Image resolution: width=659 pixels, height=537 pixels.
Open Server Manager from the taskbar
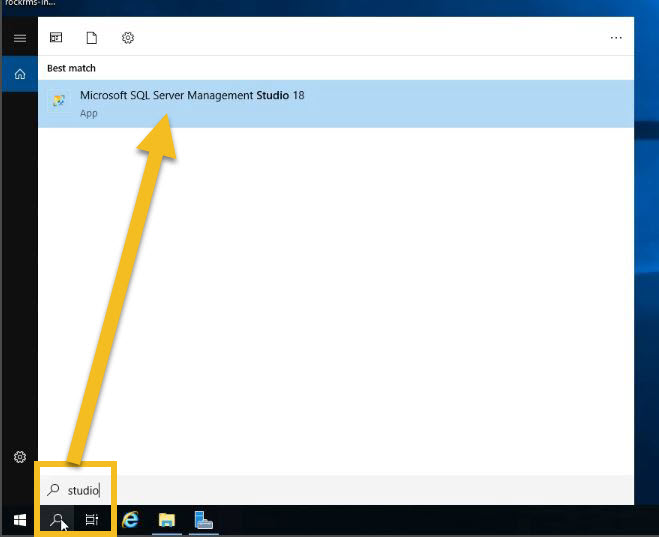[204, 520]
